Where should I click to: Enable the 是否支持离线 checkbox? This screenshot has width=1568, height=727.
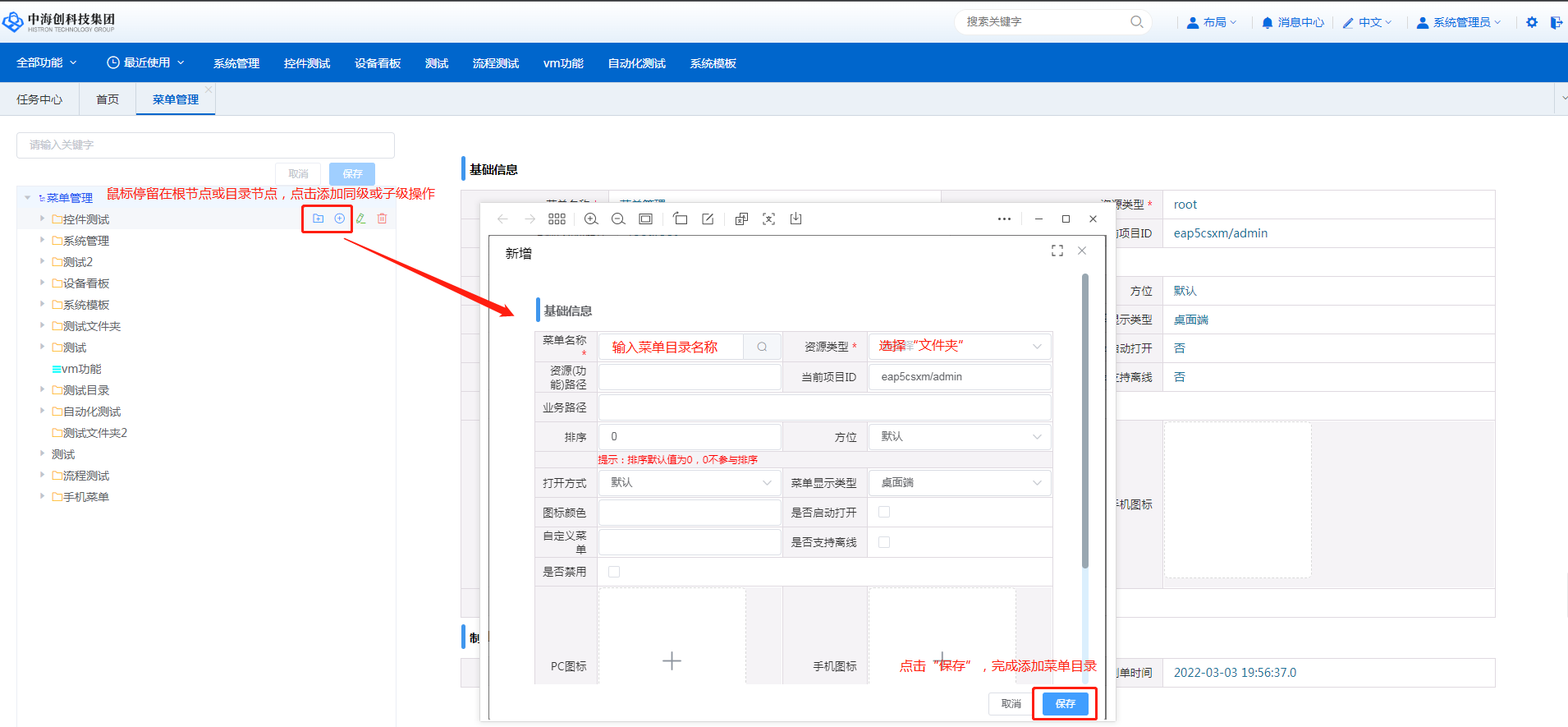click(x=884, y=542)
